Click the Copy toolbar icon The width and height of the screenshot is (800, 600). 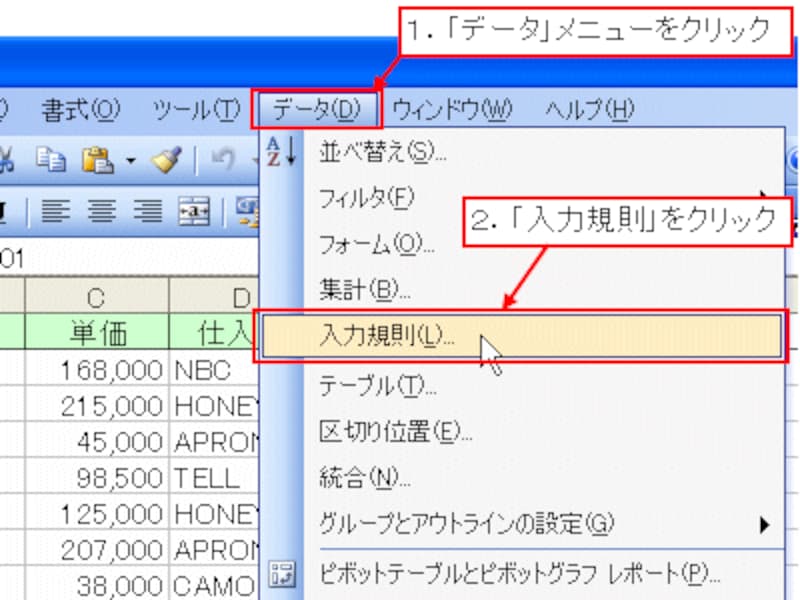(x=51, y=160)
